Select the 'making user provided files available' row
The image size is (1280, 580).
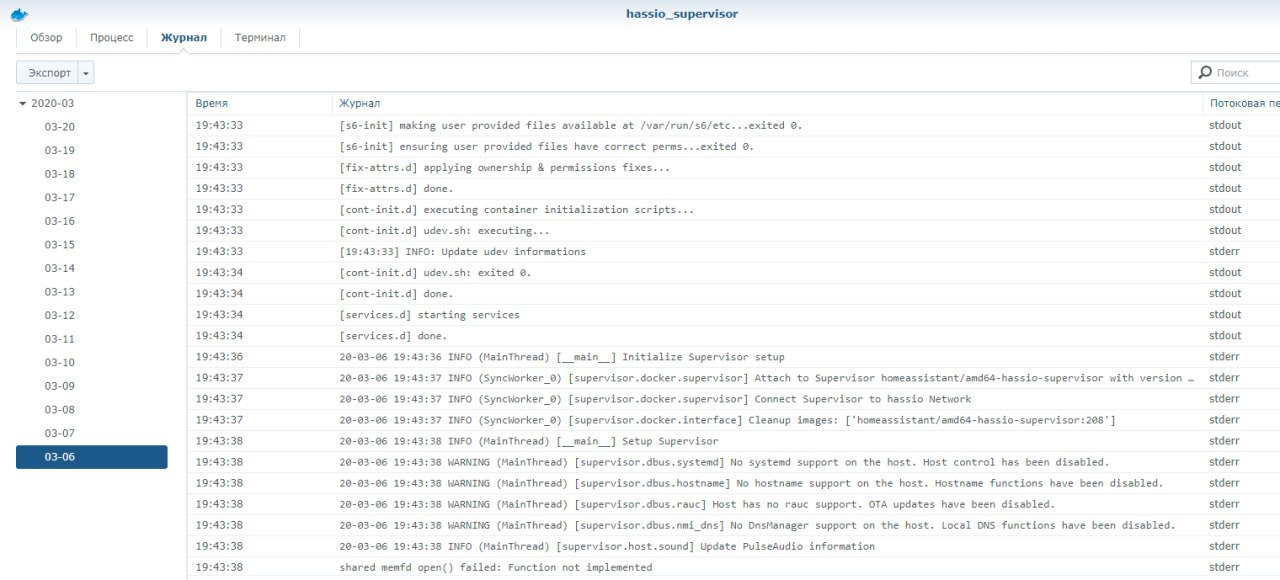coord(734,125)
